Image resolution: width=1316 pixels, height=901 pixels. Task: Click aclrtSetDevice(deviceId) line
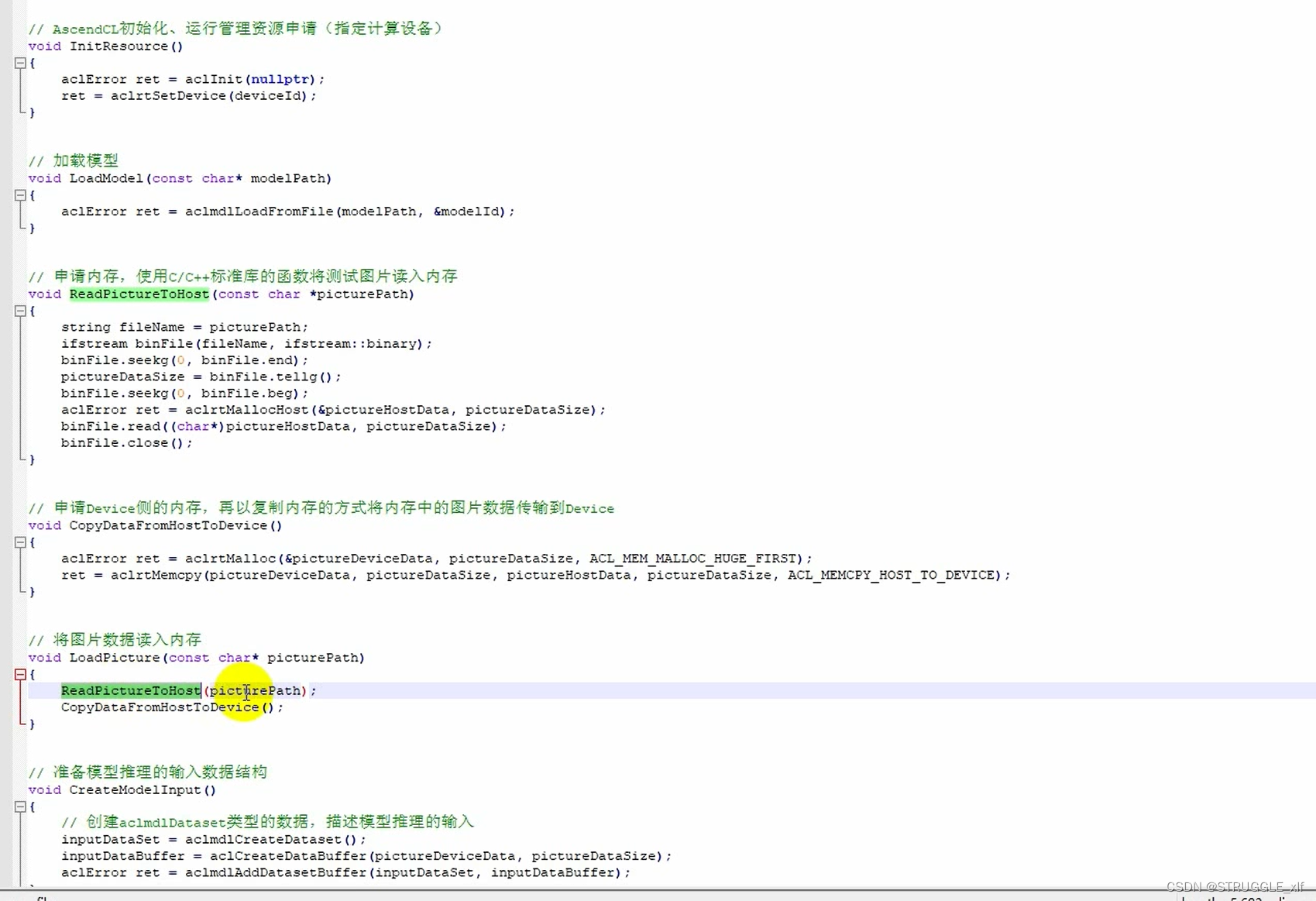pyautogui.click(x=189, y=96)
